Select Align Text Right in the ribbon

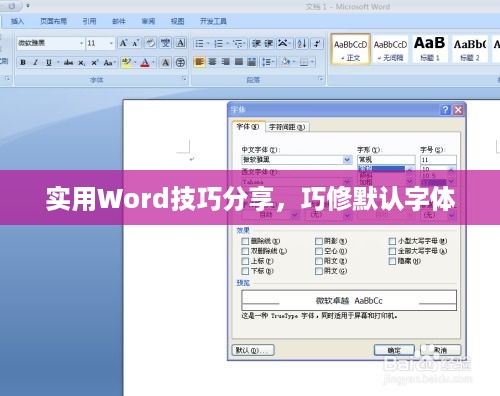[x=225, y=62]
